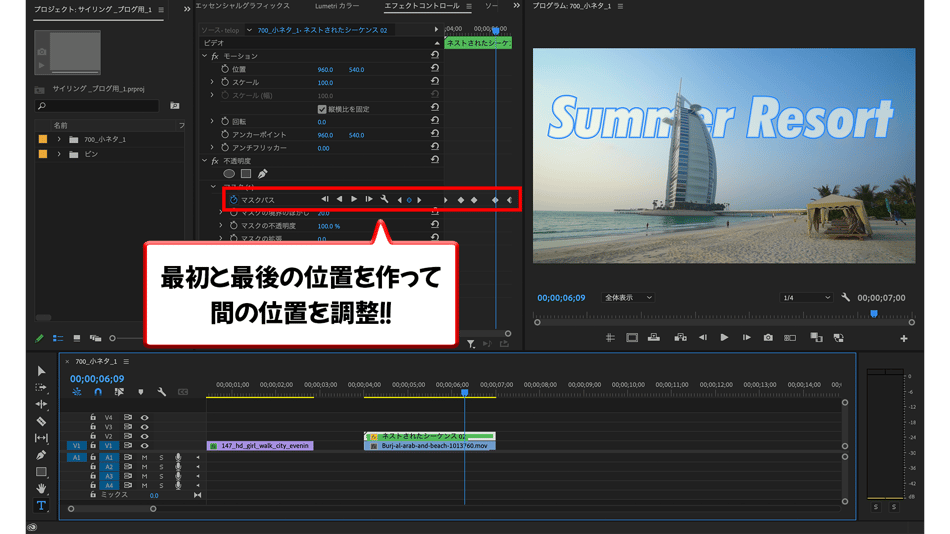Uncheck the uniform scale checkbox
950x534 pixels.
[321, 108]
